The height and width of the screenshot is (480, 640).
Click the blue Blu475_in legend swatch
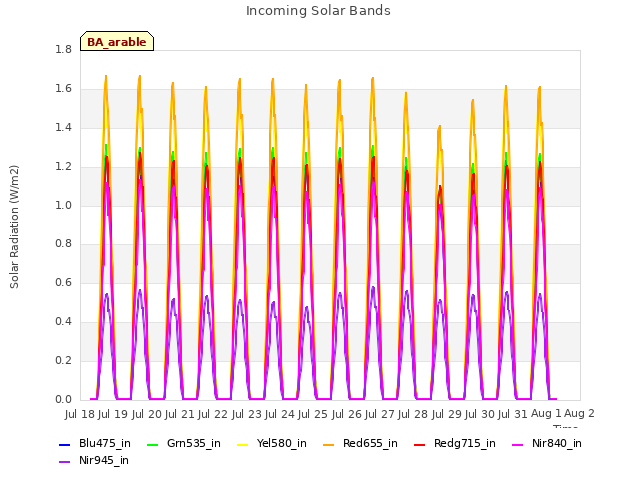(x=64, y=444)
